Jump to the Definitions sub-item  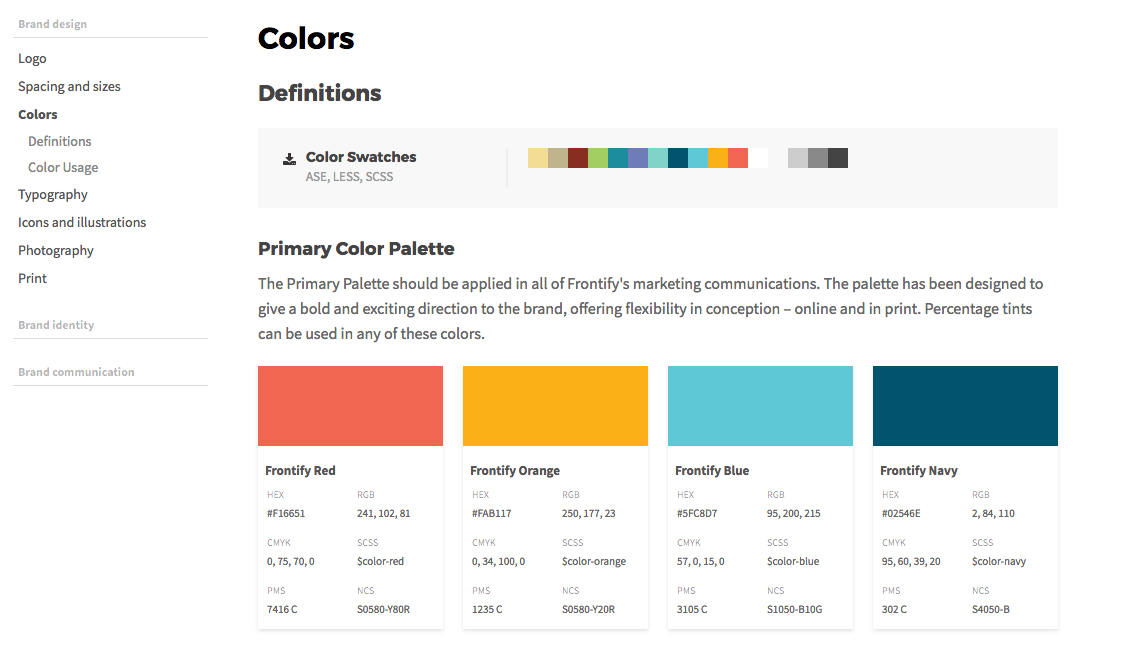click(60, 141)
